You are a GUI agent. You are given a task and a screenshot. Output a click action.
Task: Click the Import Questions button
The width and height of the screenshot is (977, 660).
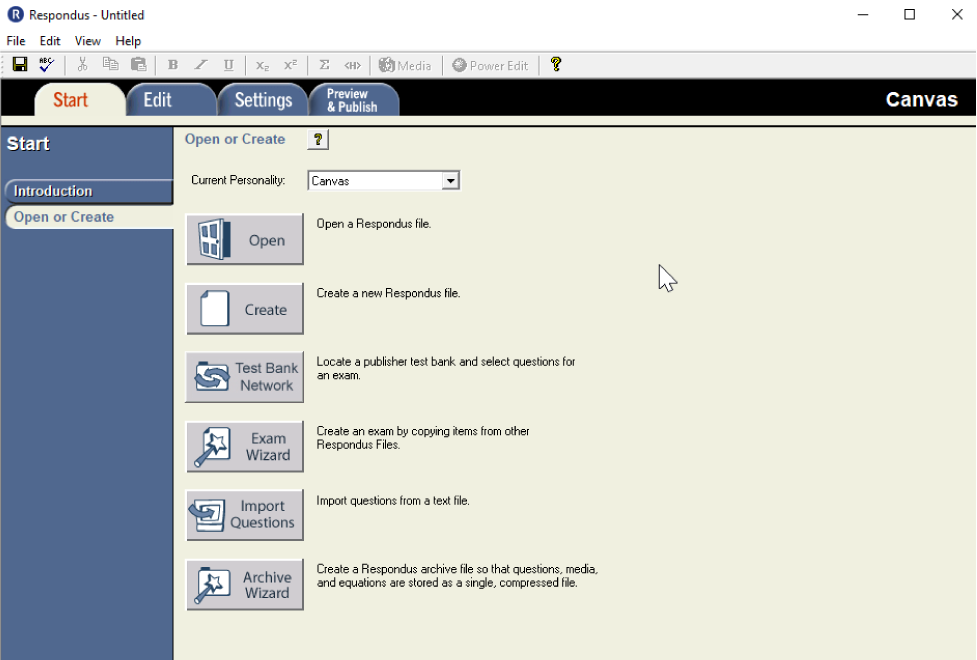point(245,515)
